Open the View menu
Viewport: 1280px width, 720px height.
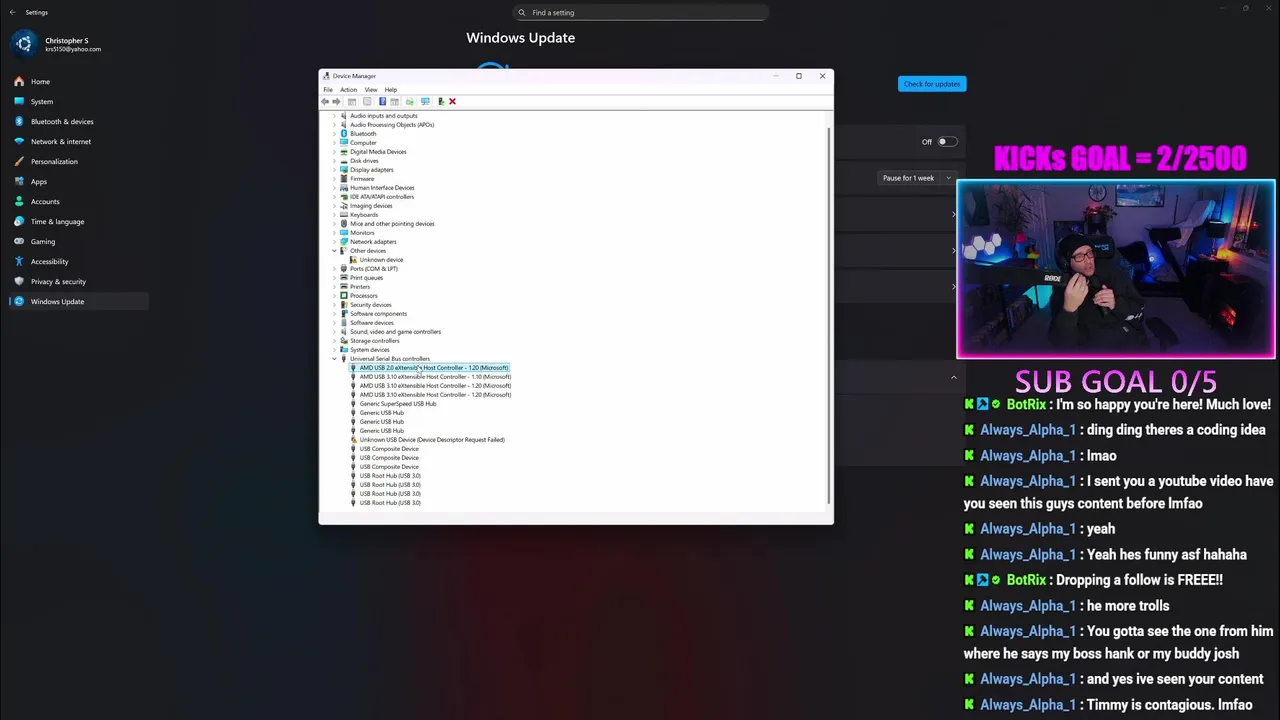point(370,89)
